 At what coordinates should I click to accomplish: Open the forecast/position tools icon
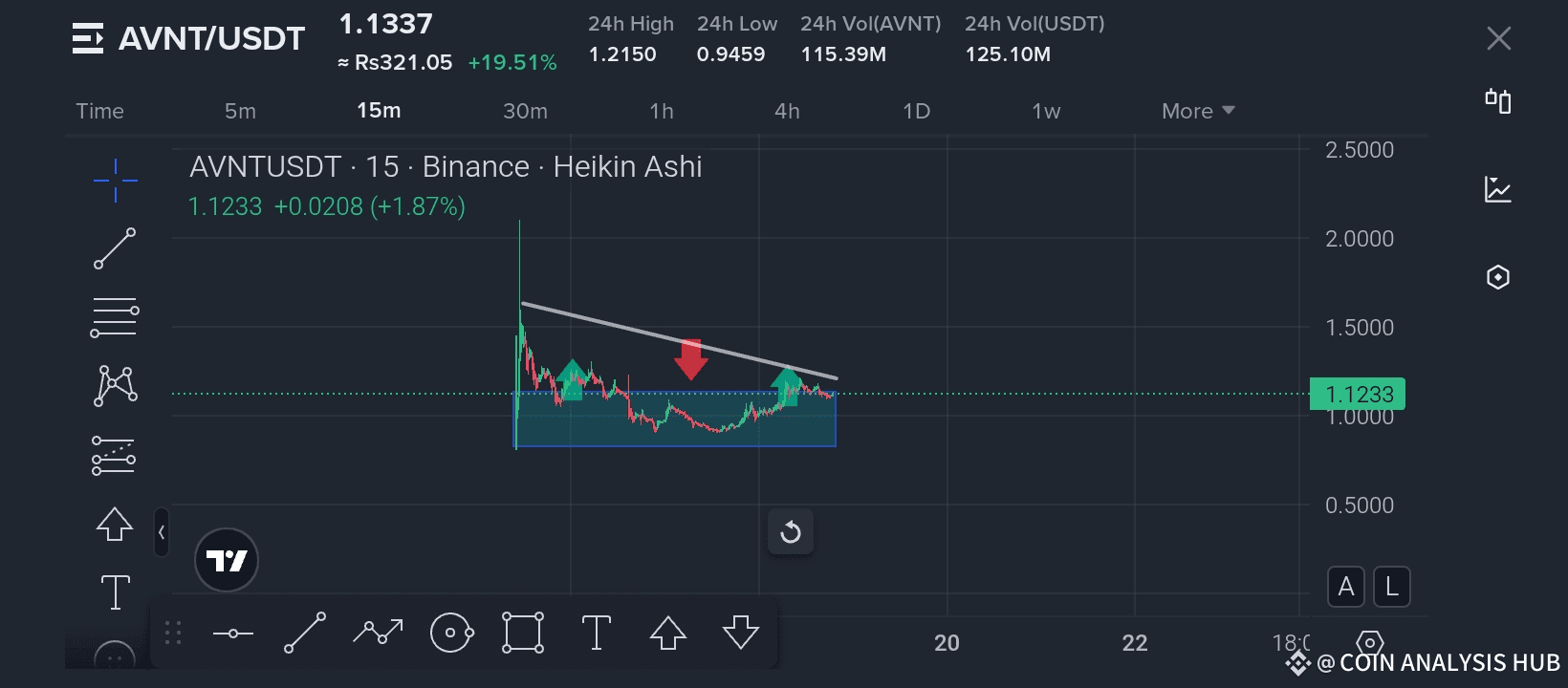pos(114,456)
